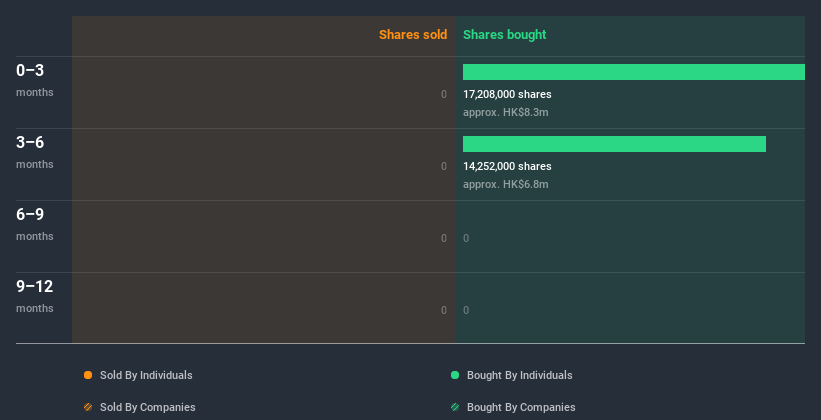Image resolution: width=821 pixels, height=420 pixels.
Task: Click shares sold zero in 6–9 months row
Action: [x=444, y=238]
